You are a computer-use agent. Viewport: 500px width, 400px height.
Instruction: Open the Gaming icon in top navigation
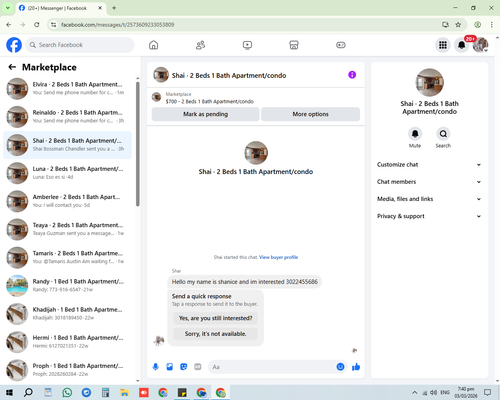(x=341, y=45)
